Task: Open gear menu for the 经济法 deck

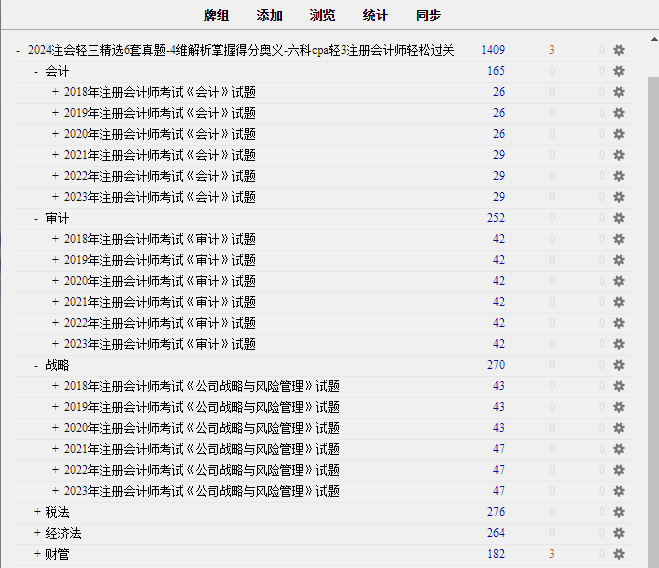Action: pos(619,534)
